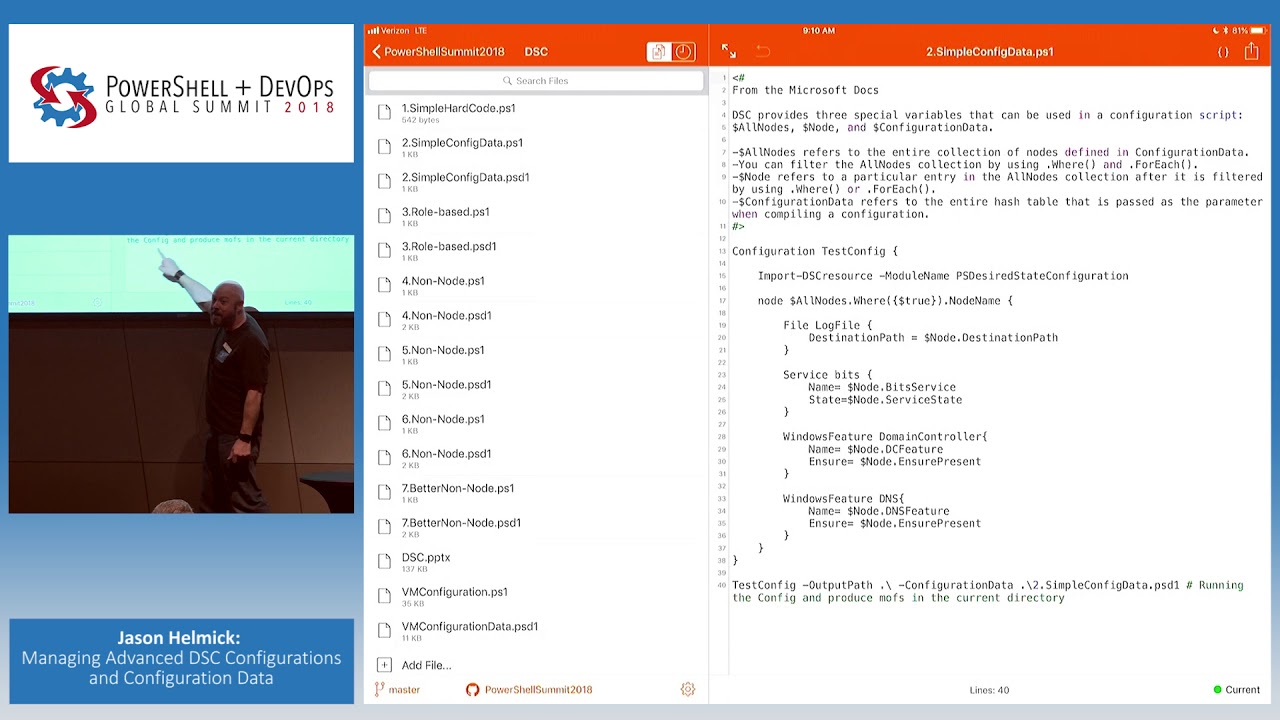Click file icon beside VMConfiguration.ps1
Viewport: 1280px width, 720px height.
pos(384,595)
